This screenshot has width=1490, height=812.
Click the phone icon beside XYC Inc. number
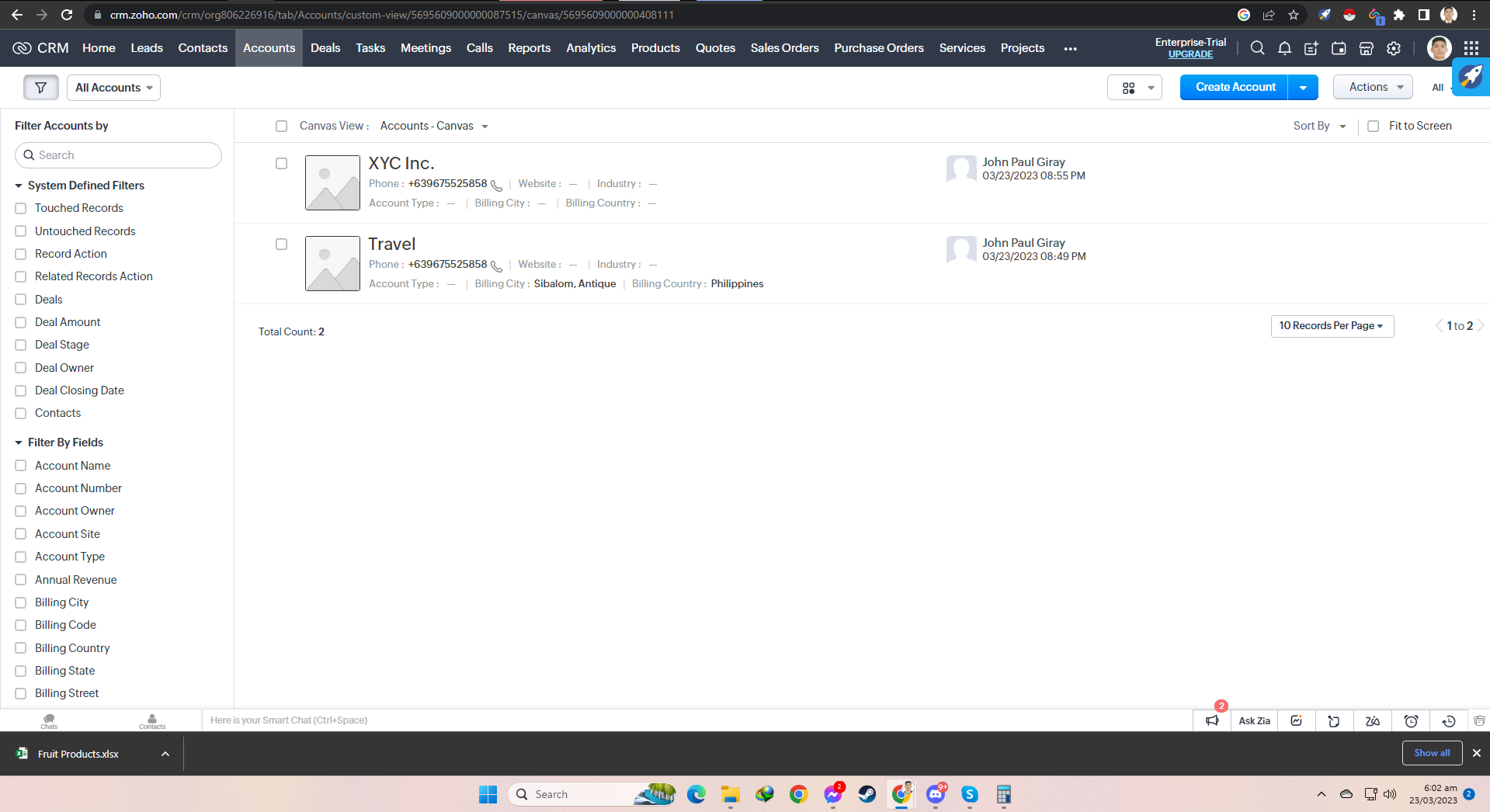point(496,186)
